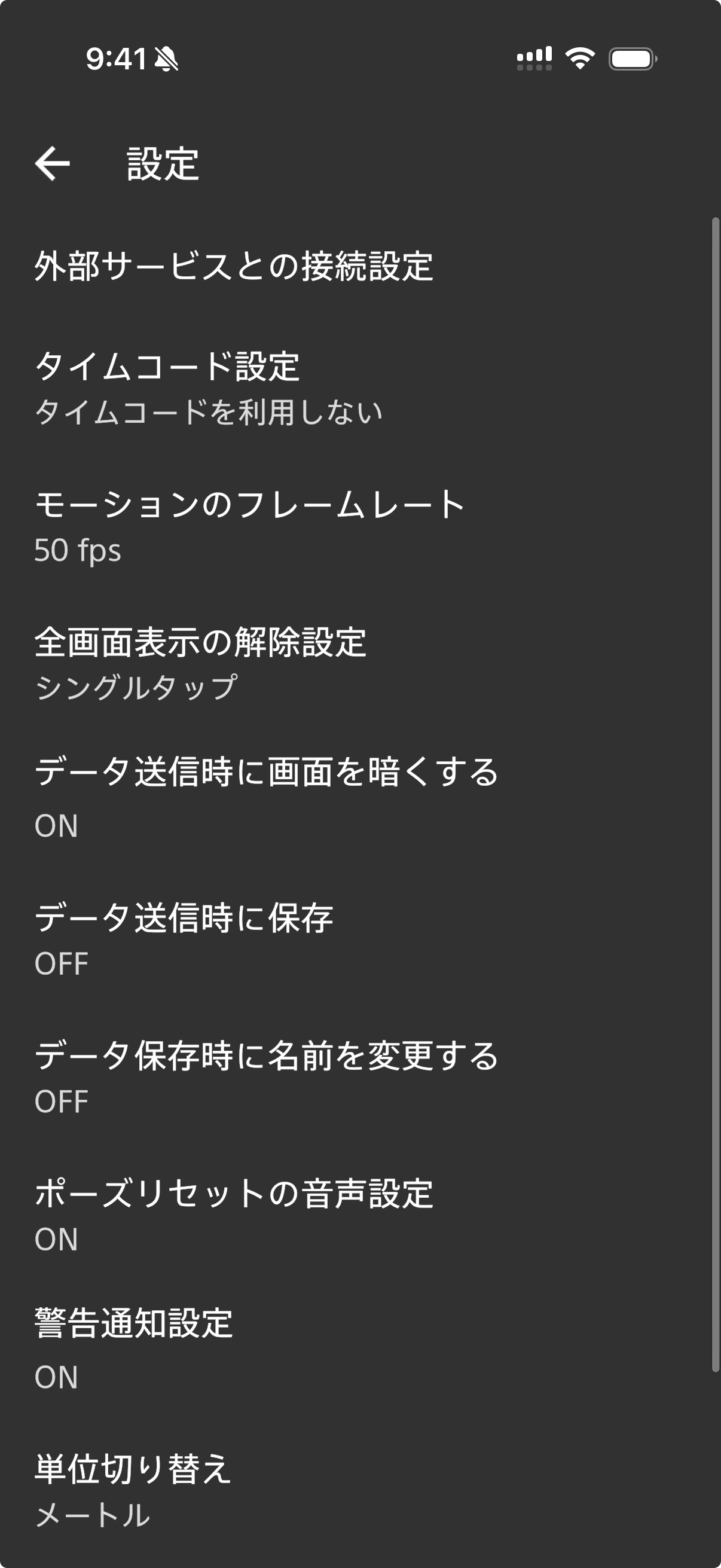Image resolution: width=721 pixels, height=1568 pixels.
Task: Tap the Wi-Fi status icon
Action: (x=580, y=59)
